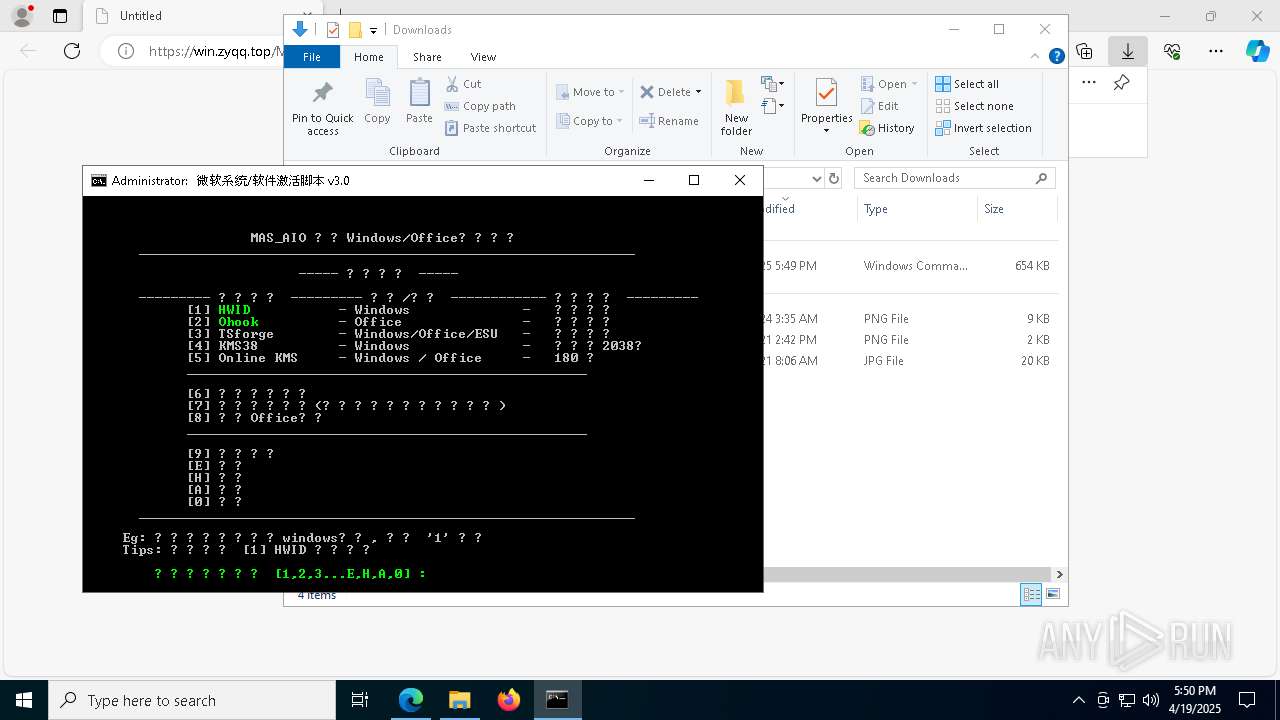
Task: Sort files by the Size column header
Action: tap(1017, 209)
